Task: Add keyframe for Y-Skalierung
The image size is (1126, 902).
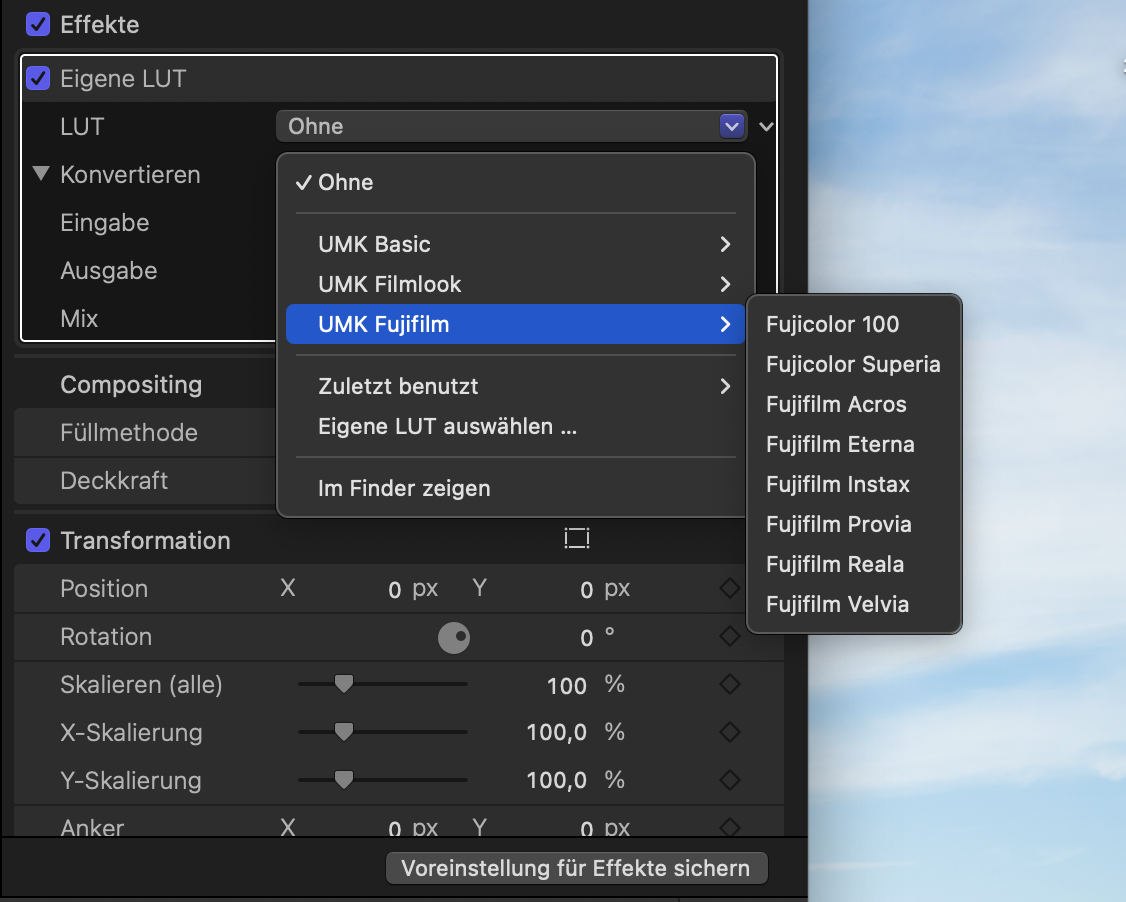Action: [x=730, y=780]
